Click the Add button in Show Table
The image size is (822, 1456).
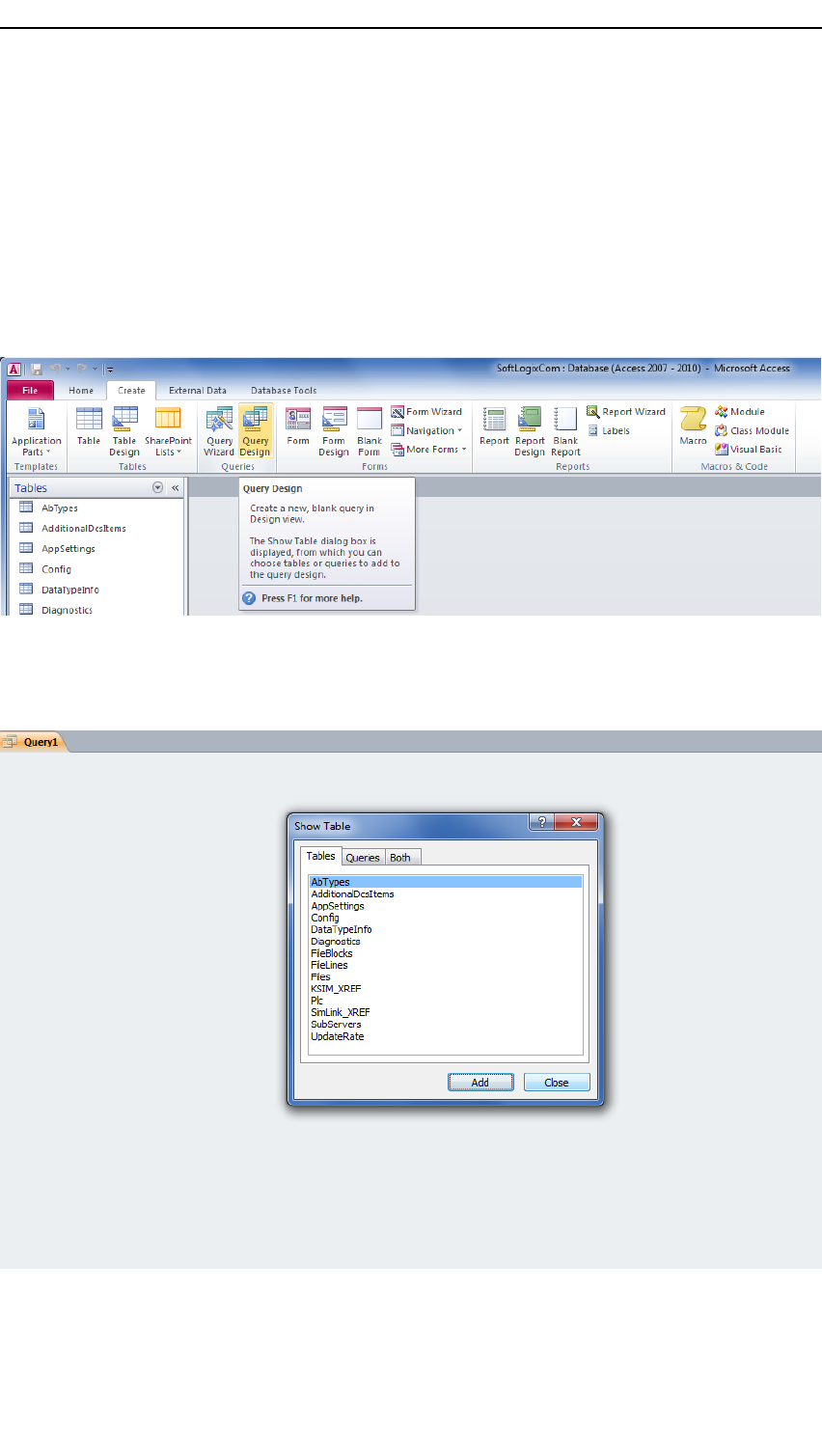(480, 1083)
